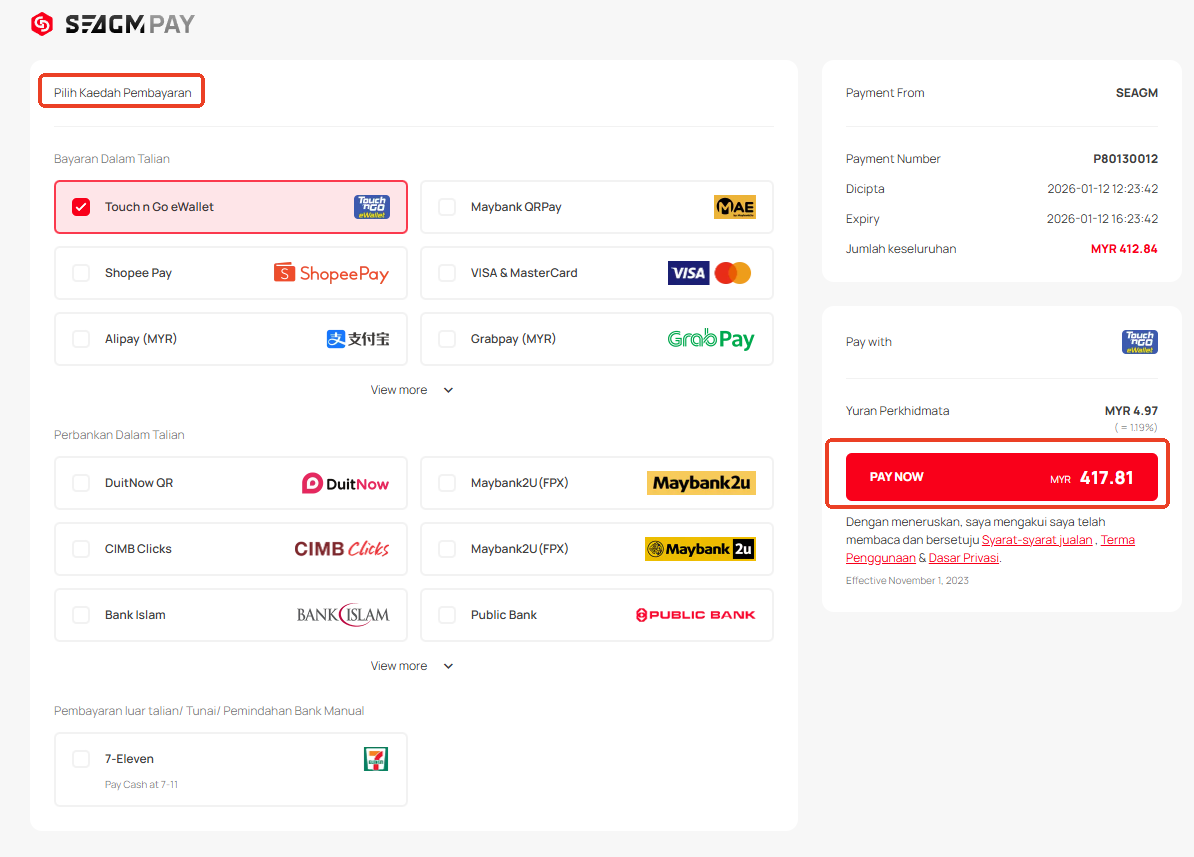
Task: Click the GrabPay logo
Action: (710, 339)
